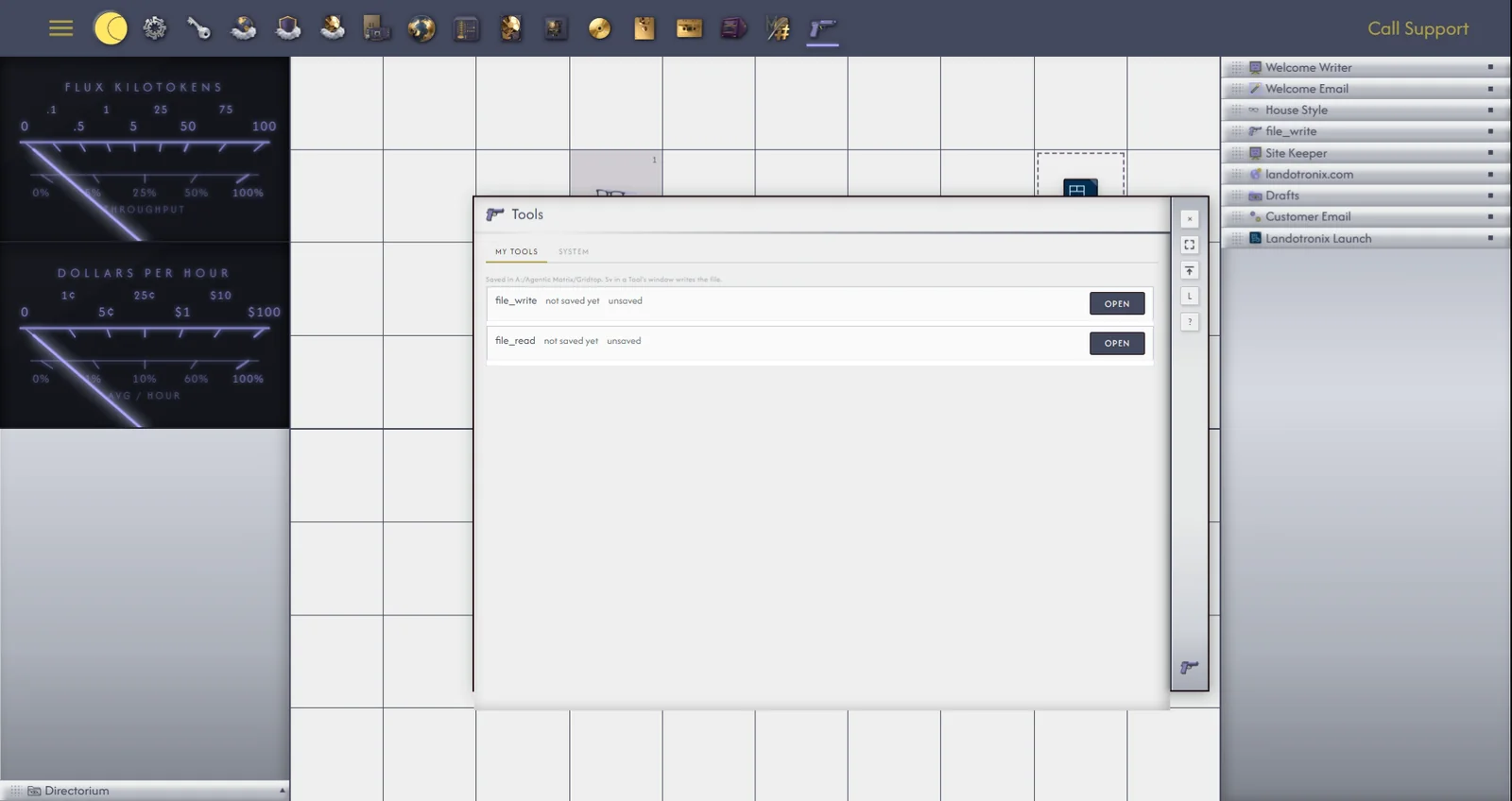
Task: Click the gold compact disc toolbar icon
Action: tap(599, 28)
